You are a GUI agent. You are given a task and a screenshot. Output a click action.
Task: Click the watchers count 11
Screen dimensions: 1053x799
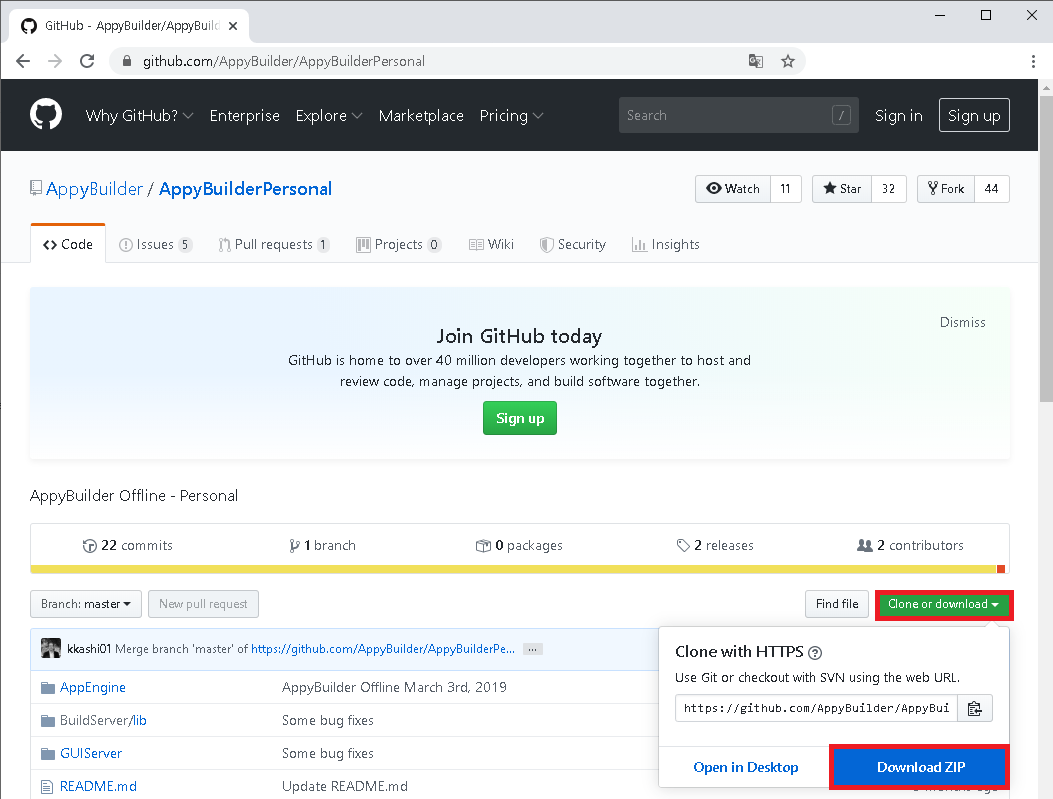[x=786, y=189]
